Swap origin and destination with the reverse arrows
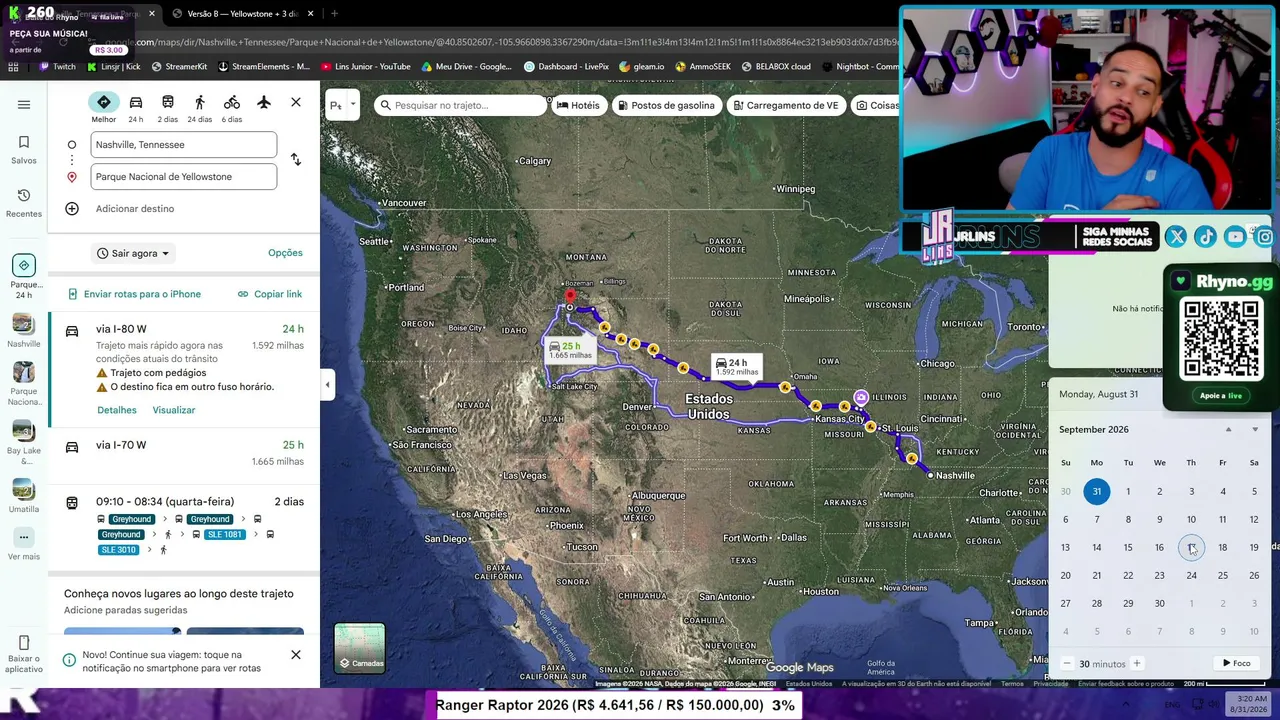The height and width of the screenshot is (720, 1280). click(x=295, y=160)
